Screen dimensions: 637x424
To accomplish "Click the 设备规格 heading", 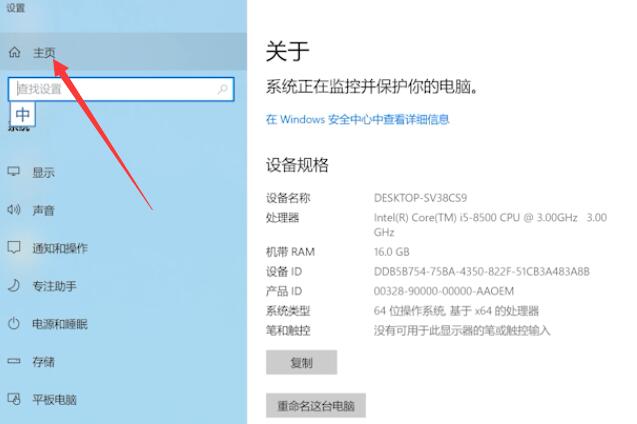I will 297,165.
